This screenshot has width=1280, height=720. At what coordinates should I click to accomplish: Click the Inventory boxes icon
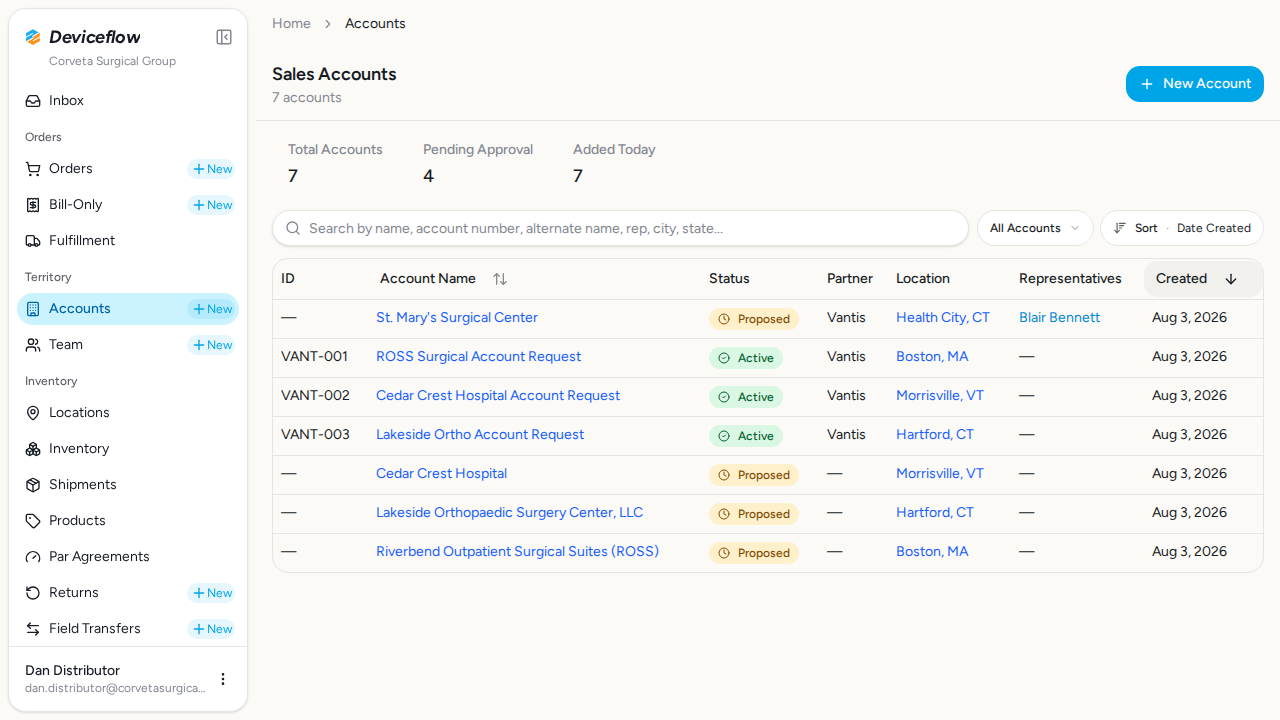click(x=33, y=449)
